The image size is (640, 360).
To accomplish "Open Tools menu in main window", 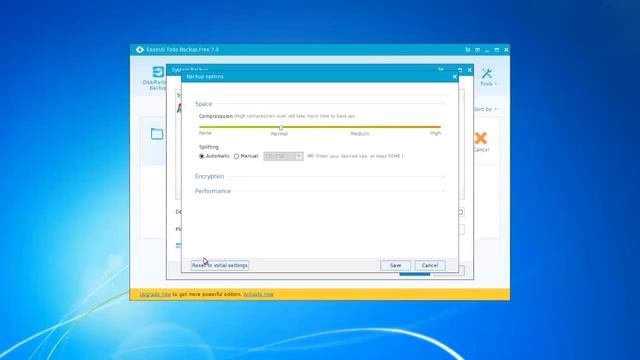I will click(487, 78).
